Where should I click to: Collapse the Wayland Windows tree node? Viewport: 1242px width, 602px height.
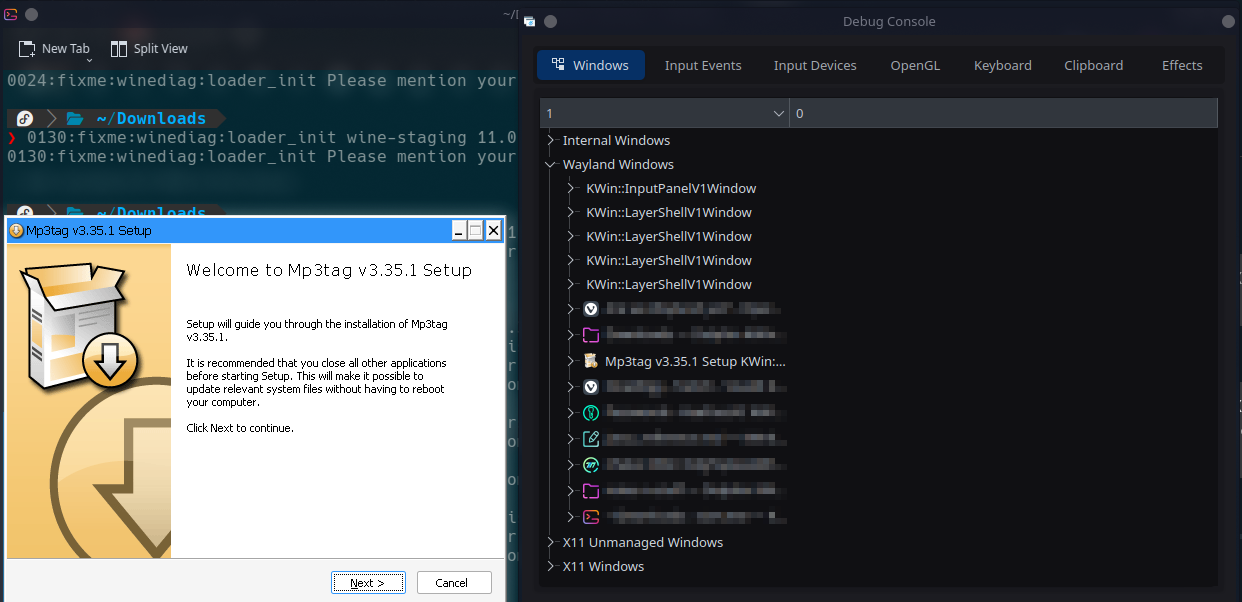[550, 164]
